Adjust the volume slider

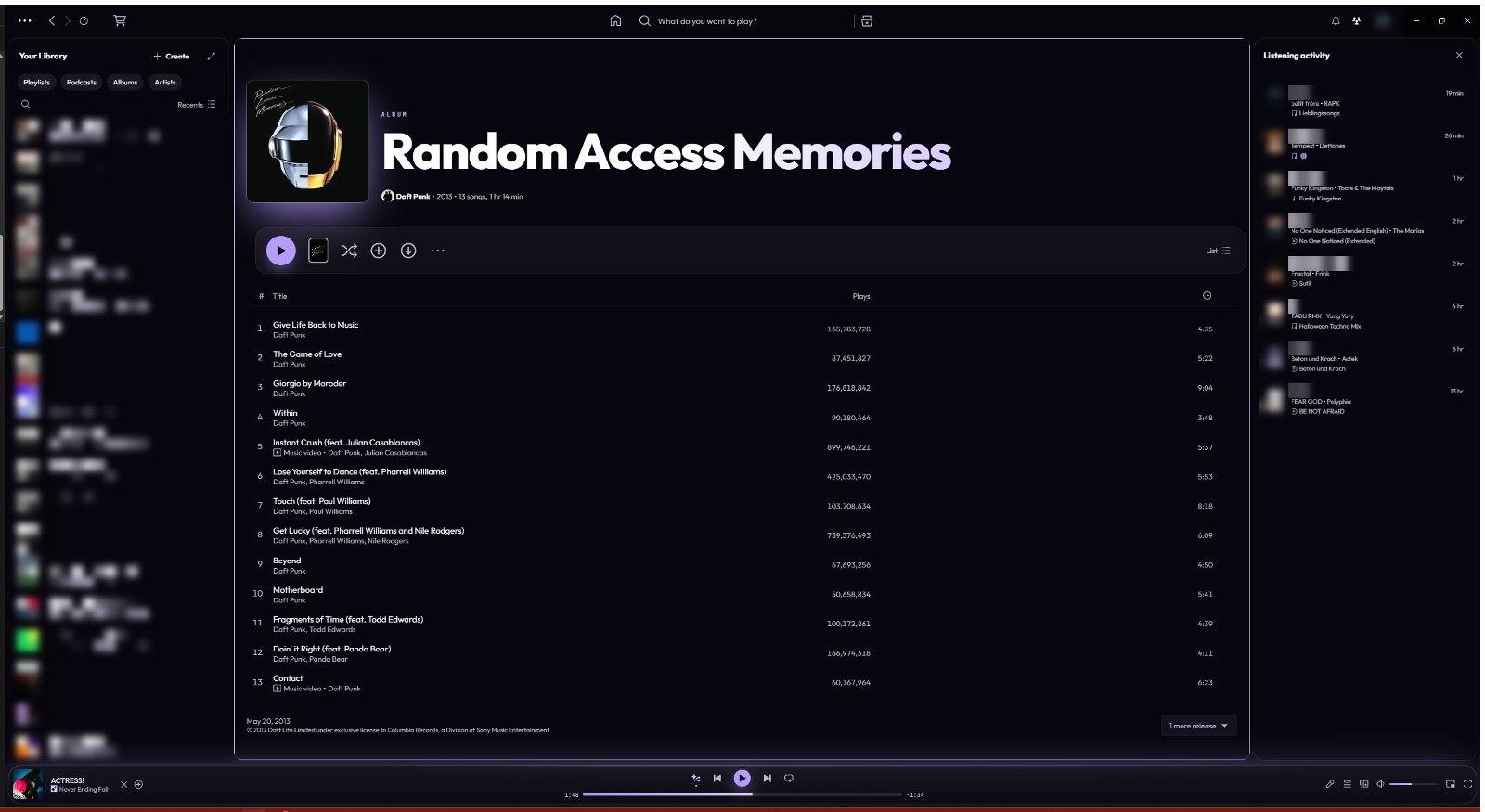pos(1413,784)
